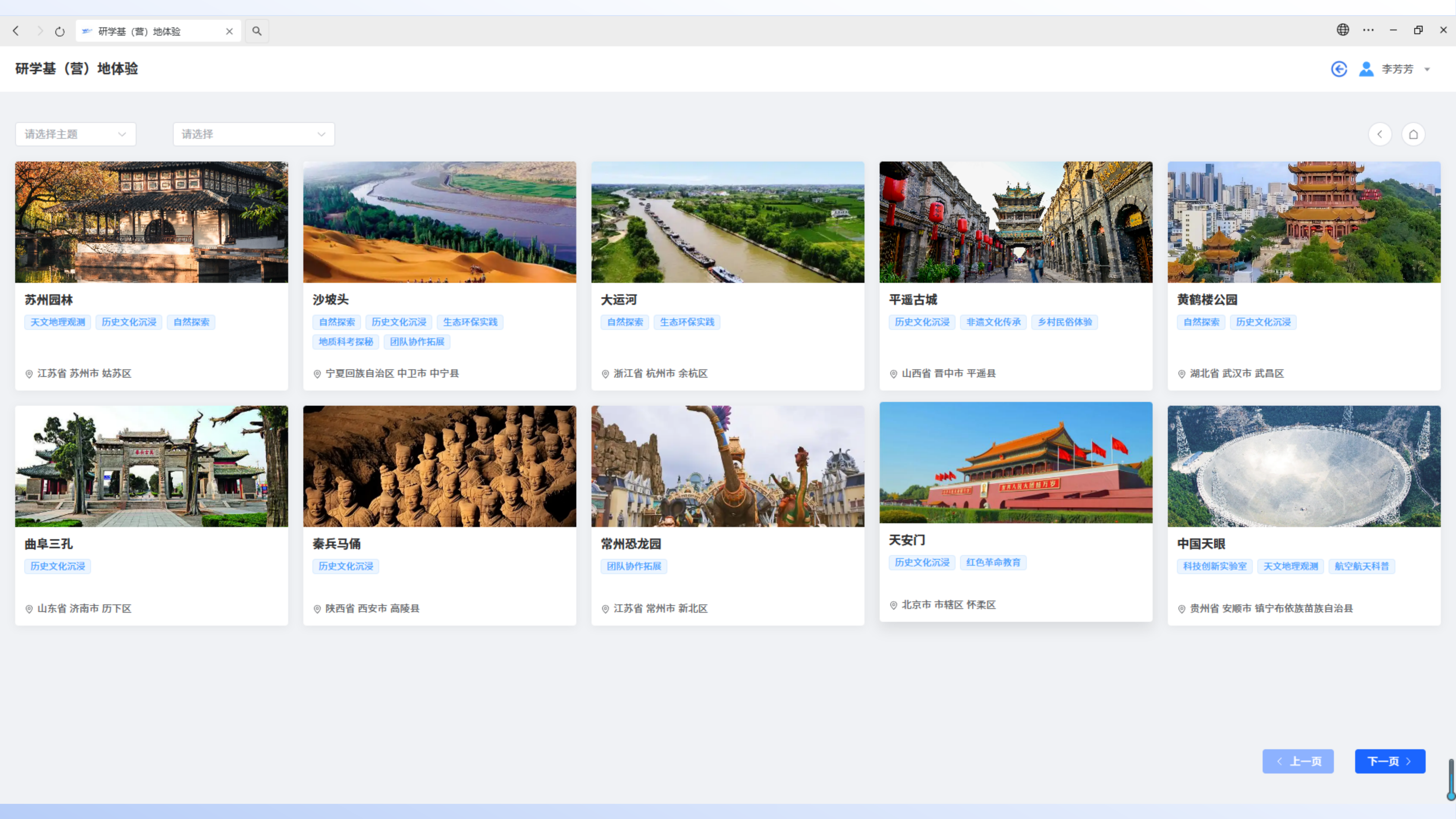Viewport: 1456px width, 819px height.
Task: Click the 上一页 previous page button
Action: tap(1298, 761)
